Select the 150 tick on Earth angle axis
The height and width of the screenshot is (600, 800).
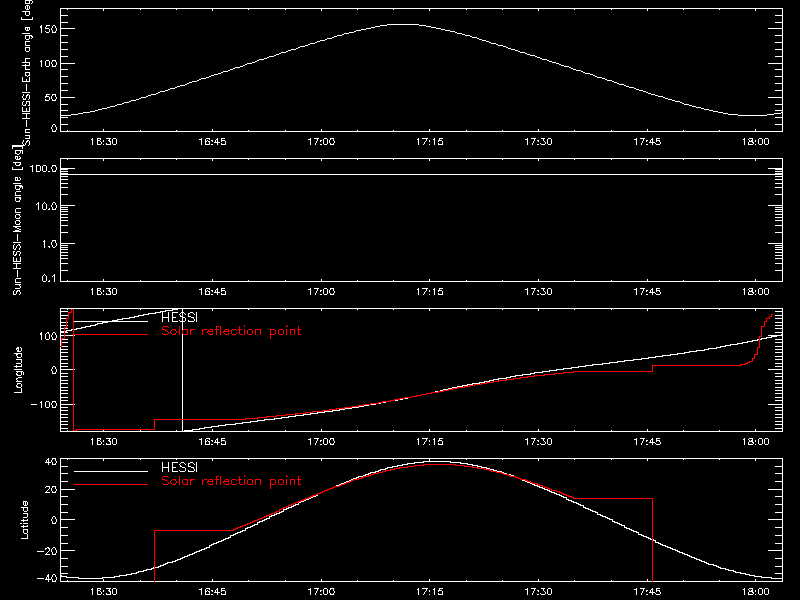tap(47, 29)
